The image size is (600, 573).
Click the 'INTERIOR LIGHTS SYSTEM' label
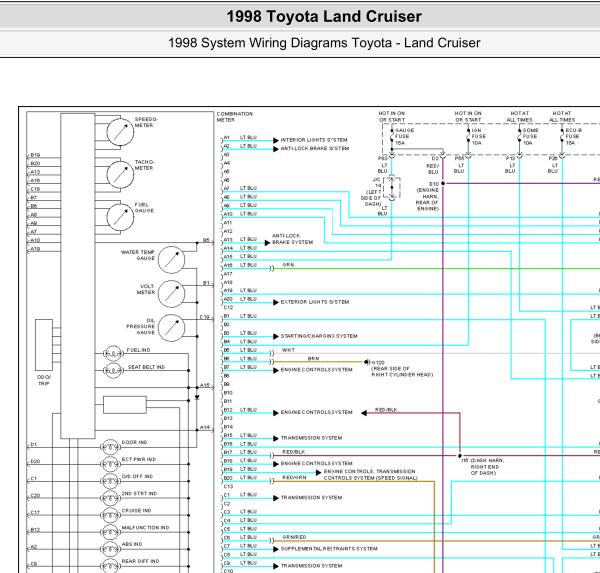click(x=314, y=140)
